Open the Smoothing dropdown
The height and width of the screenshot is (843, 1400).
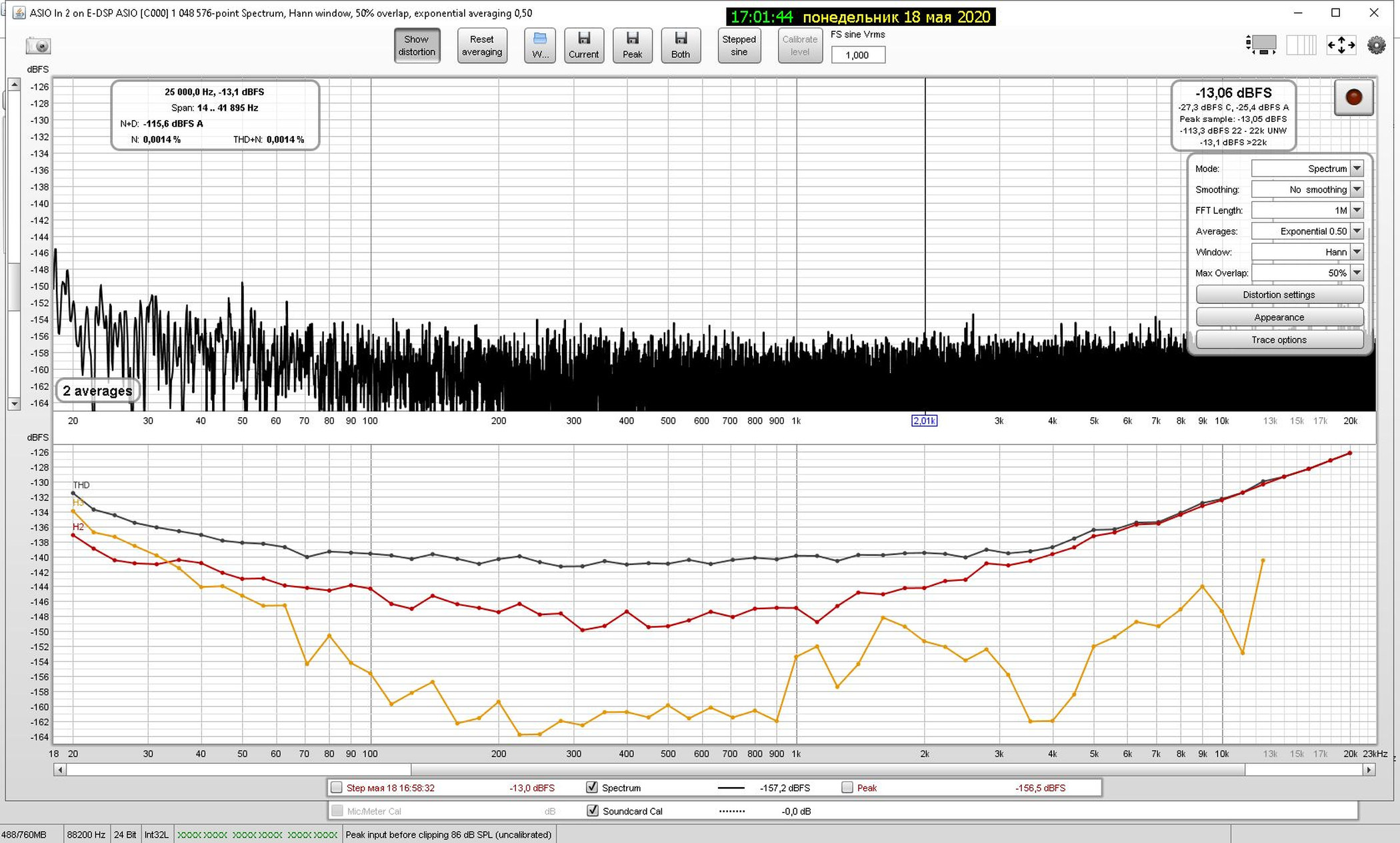point(1307,189)
